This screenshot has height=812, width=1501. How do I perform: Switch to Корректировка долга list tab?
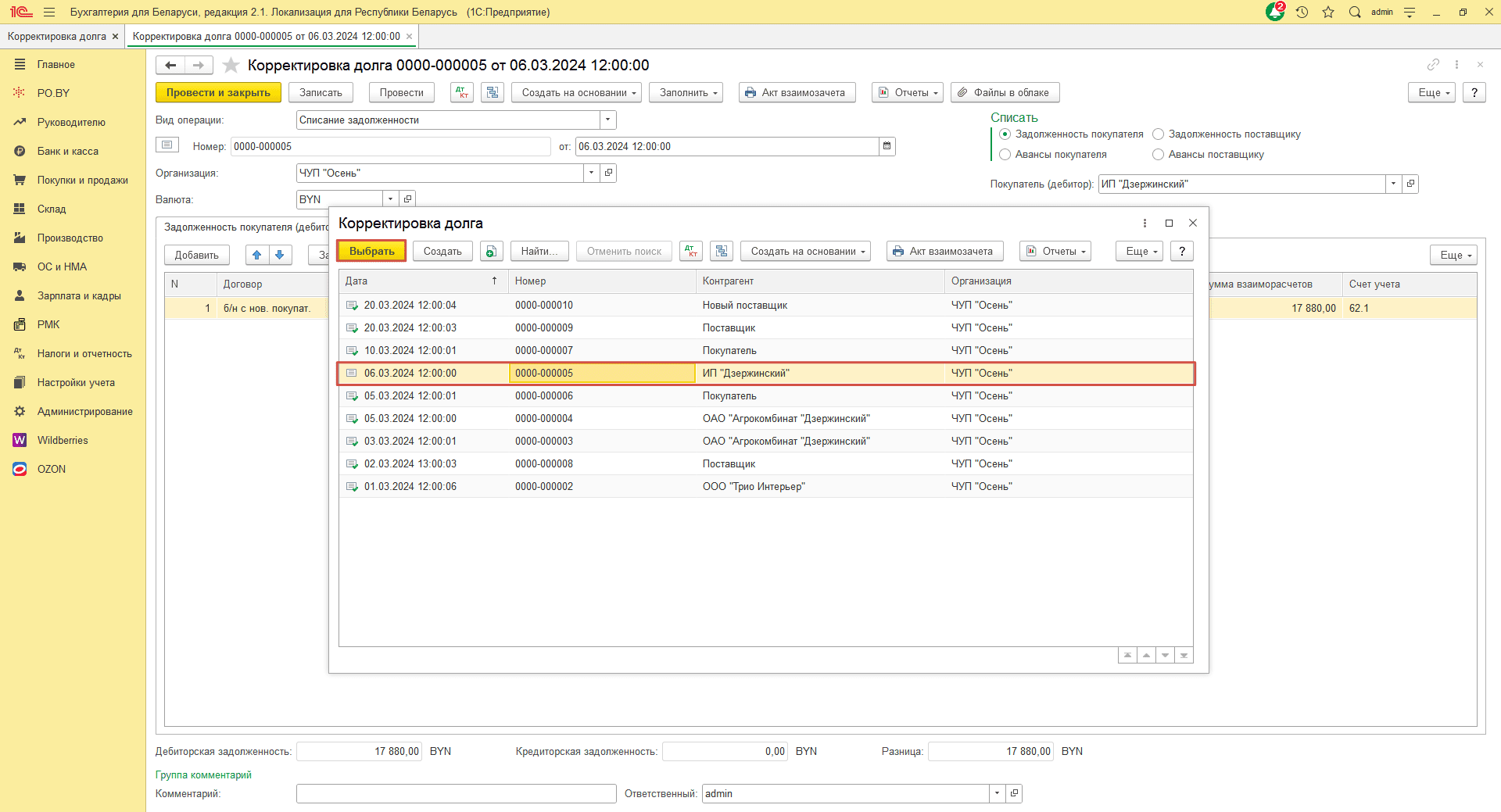(56, 36)
